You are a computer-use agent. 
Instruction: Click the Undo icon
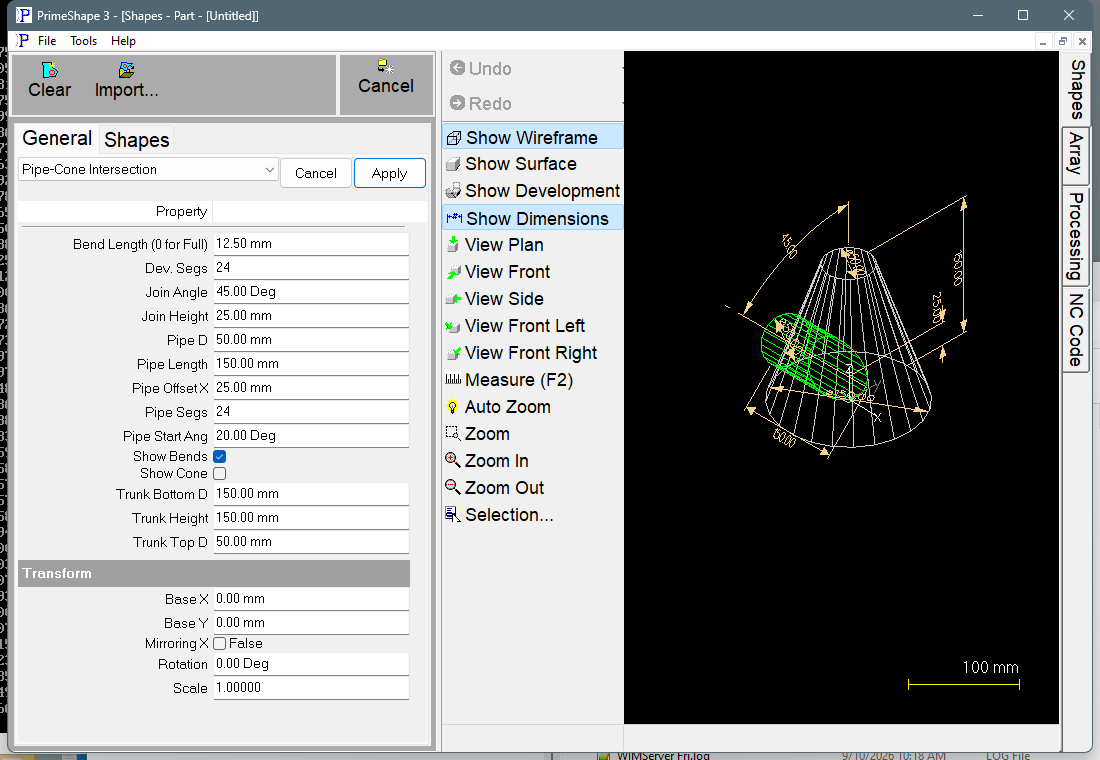coord(457,68)
